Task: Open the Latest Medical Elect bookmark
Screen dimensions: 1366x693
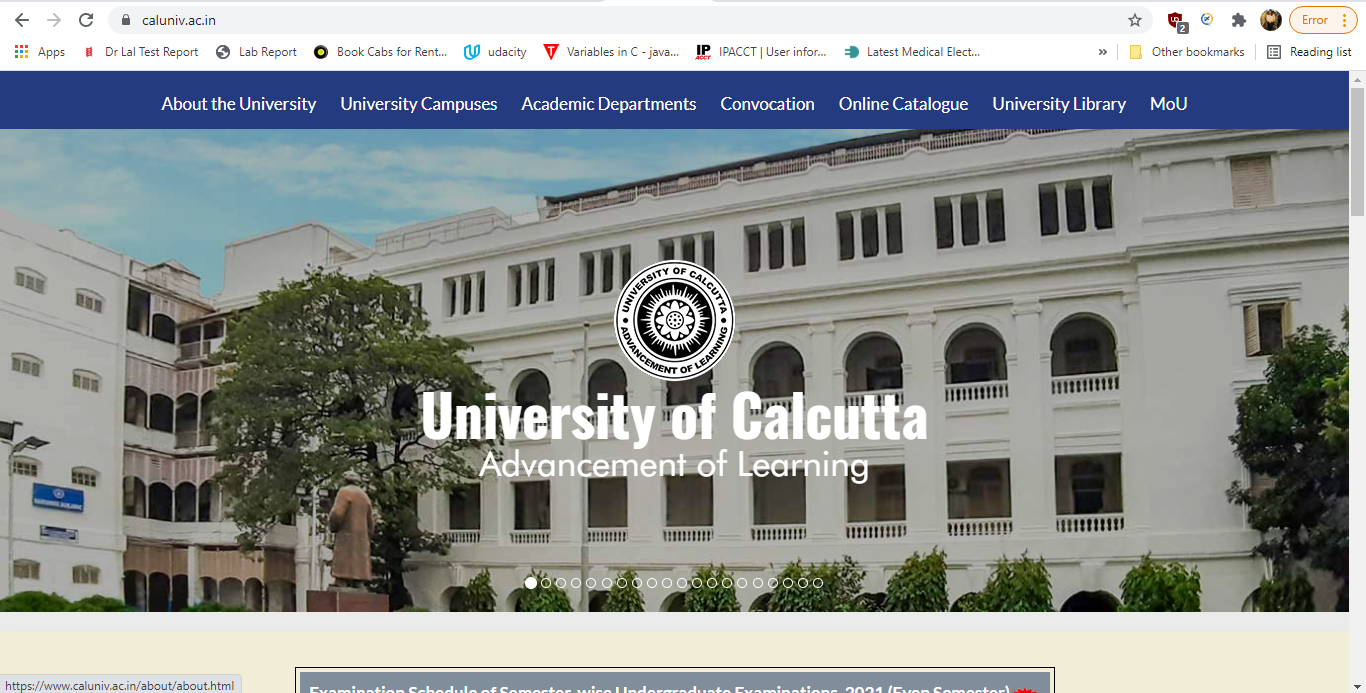Action: [x=912, y=52]
